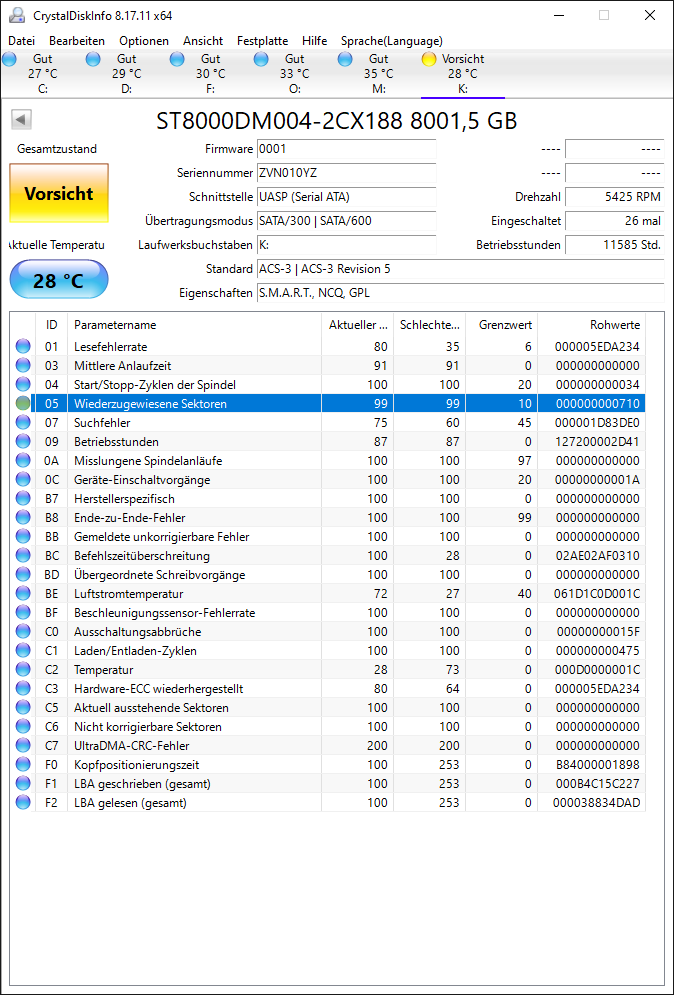The image size is (674, 995).
Task: Click the status orb of Suchfehler row
Action: pyautogui.click(x=23, y=422)
